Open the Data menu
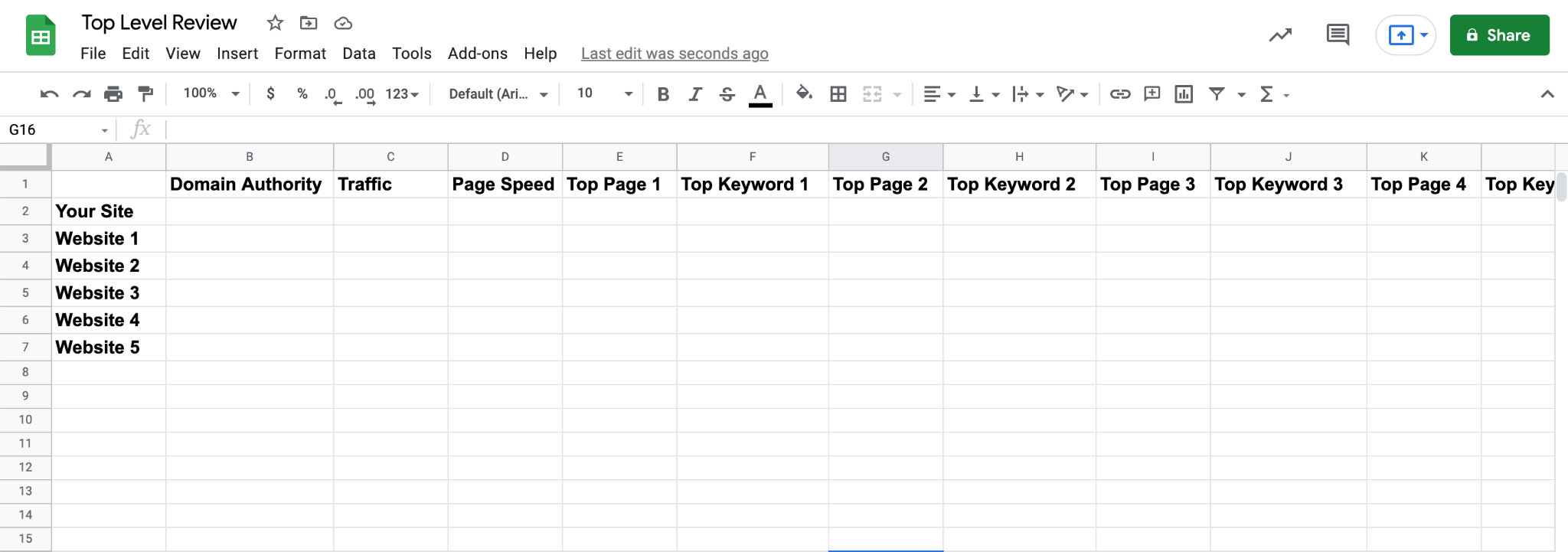The image size is (1568, 552). tap(359, 54)
